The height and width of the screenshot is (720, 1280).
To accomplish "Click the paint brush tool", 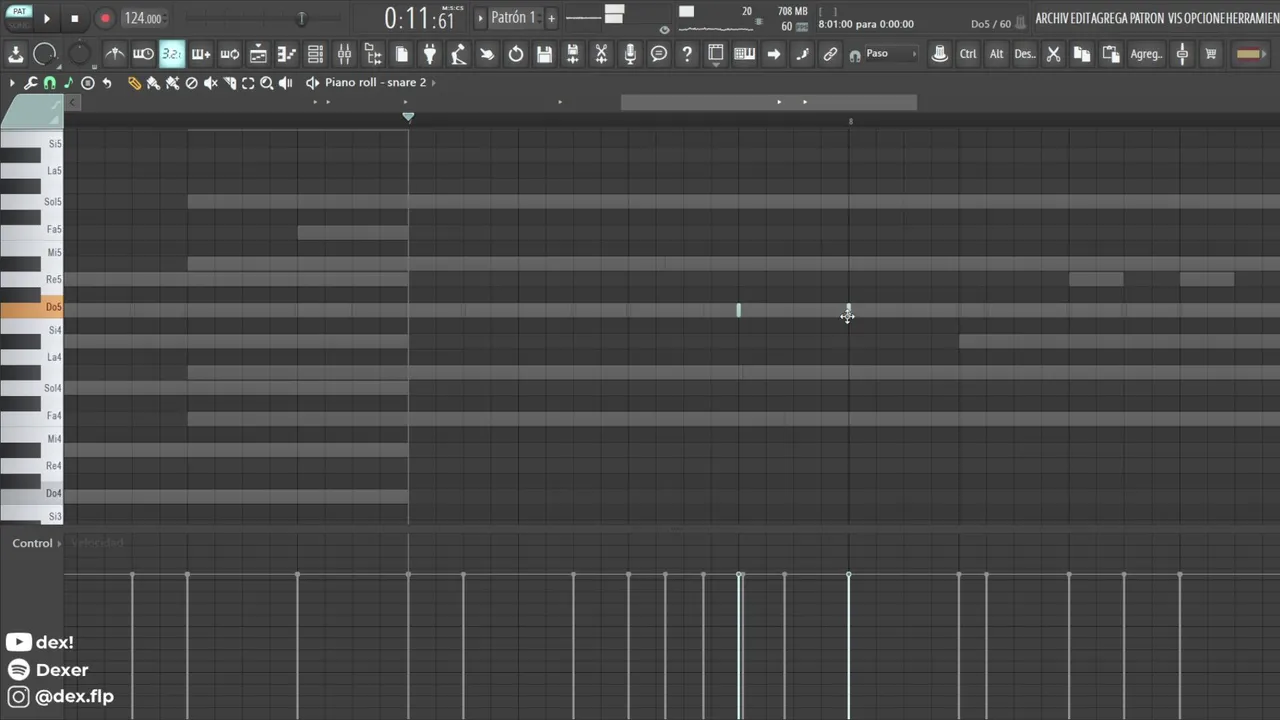I will tap(153, 83).
